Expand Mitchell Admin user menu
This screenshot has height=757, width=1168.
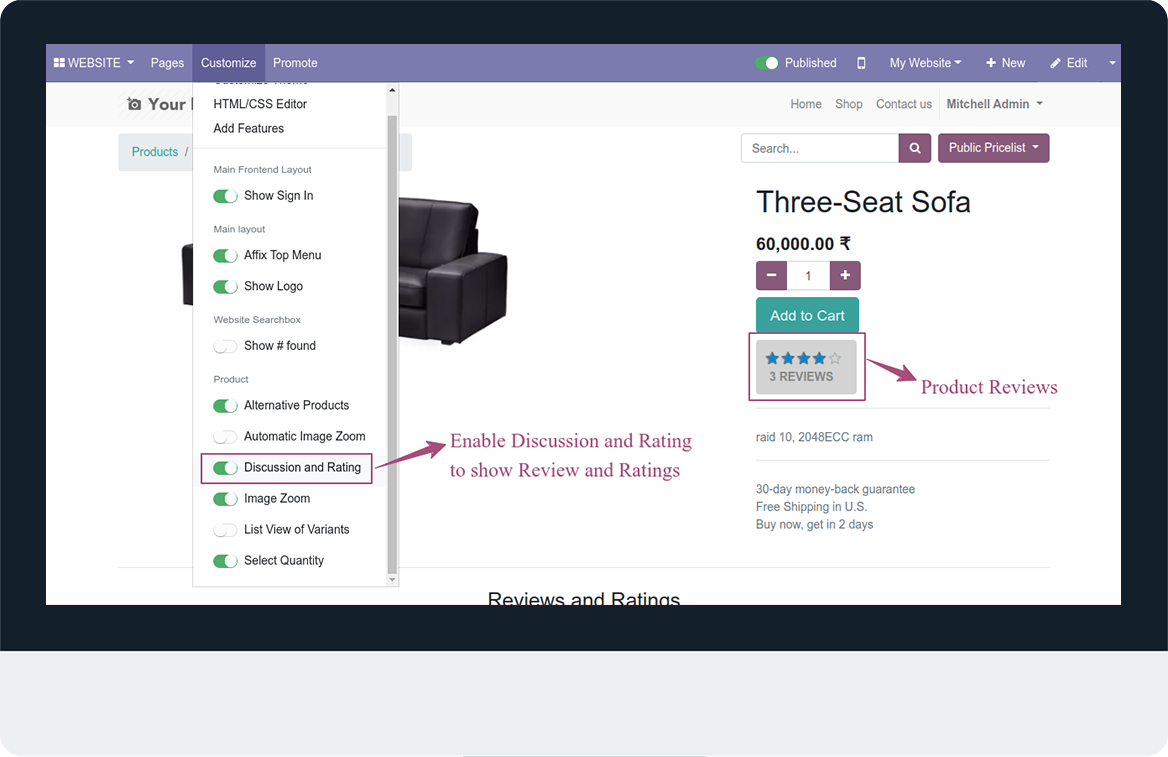pyautogui.click(x=994, y=104)
